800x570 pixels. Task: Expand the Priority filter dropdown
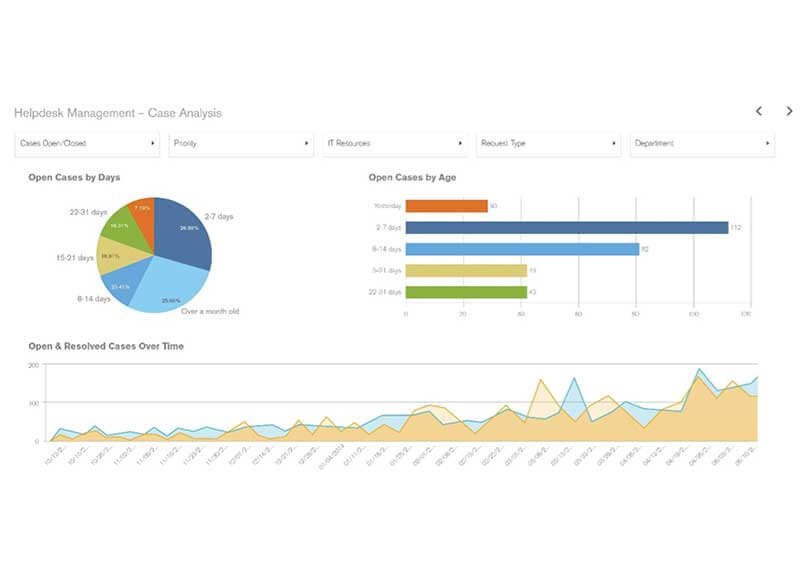pyautogui.click(x=241, y=143)
